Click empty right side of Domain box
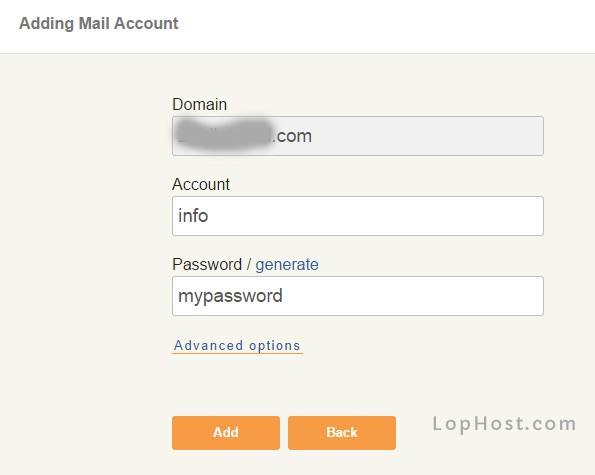 point(428,136)
